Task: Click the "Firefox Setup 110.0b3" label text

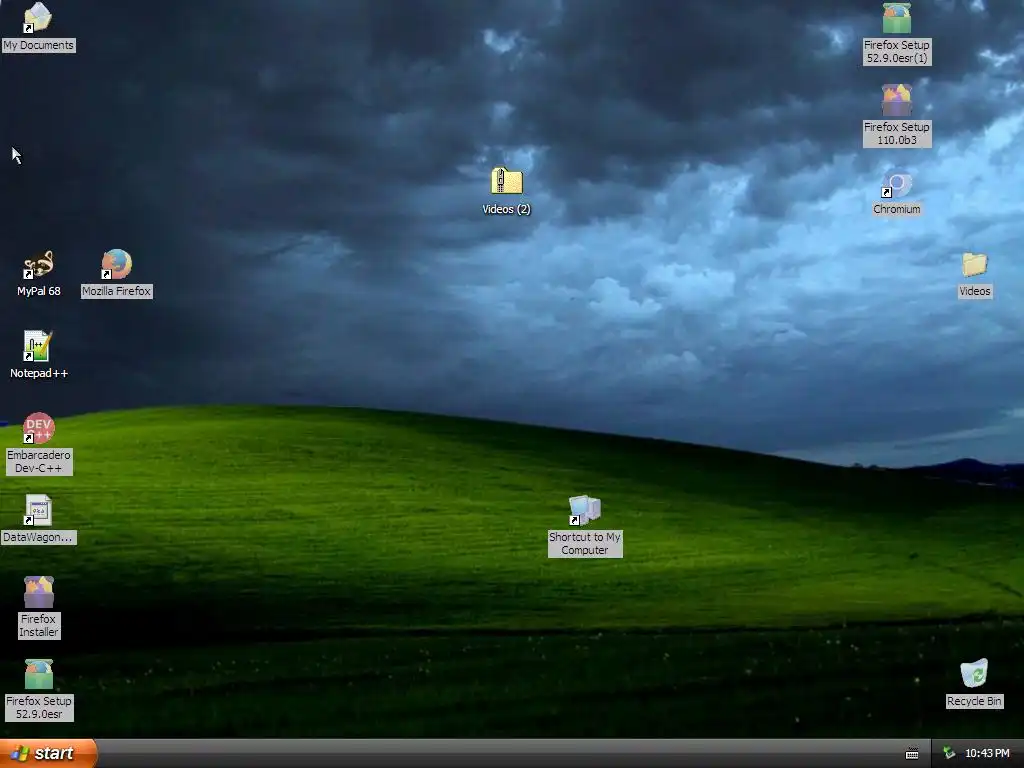Action: [x=897, y=134]
